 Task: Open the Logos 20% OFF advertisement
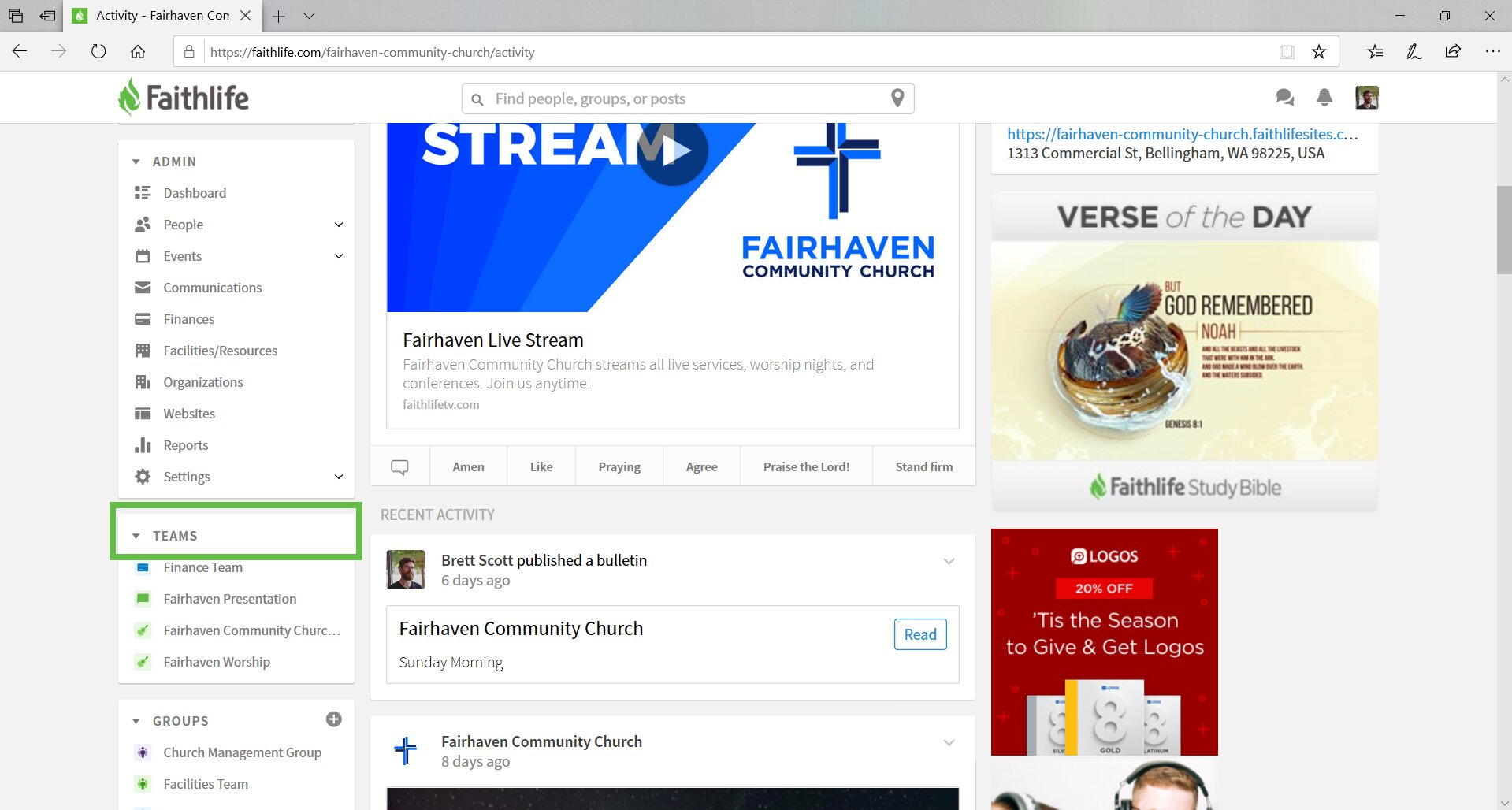(1105, 642)
